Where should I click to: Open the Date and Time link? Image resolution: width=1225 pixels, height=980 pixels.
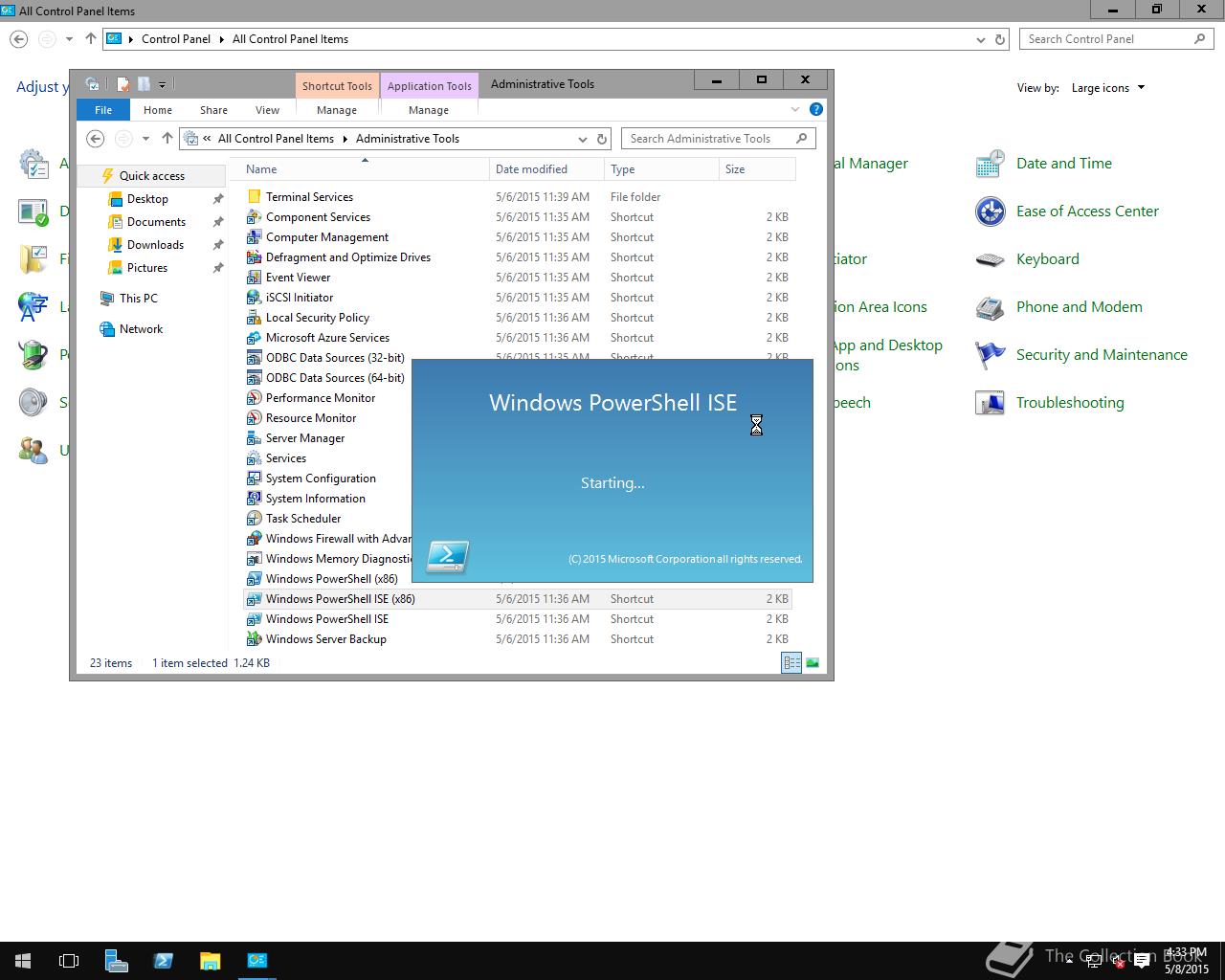click(x=1064, y=164)
